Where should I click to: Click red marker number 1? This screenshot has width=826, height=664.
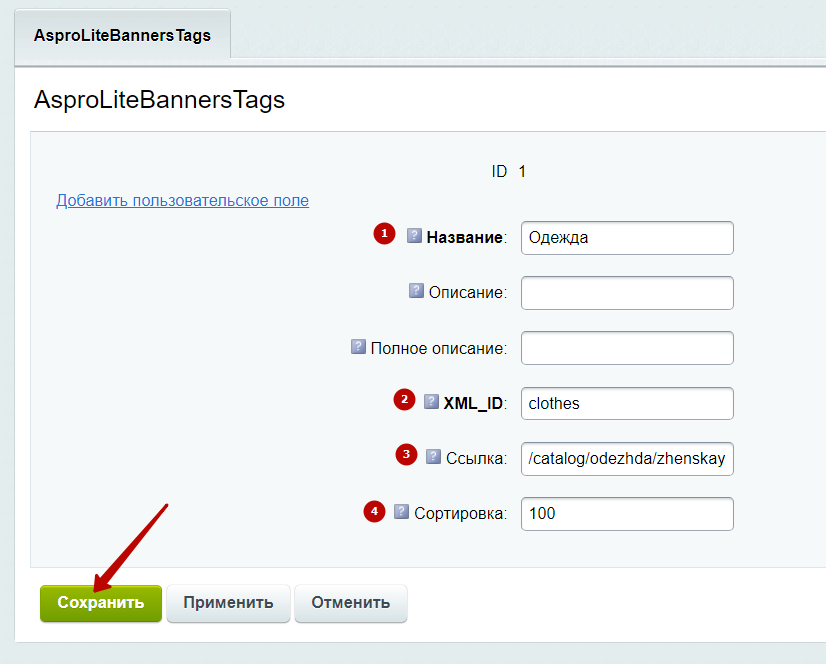[x=385, y=233]
